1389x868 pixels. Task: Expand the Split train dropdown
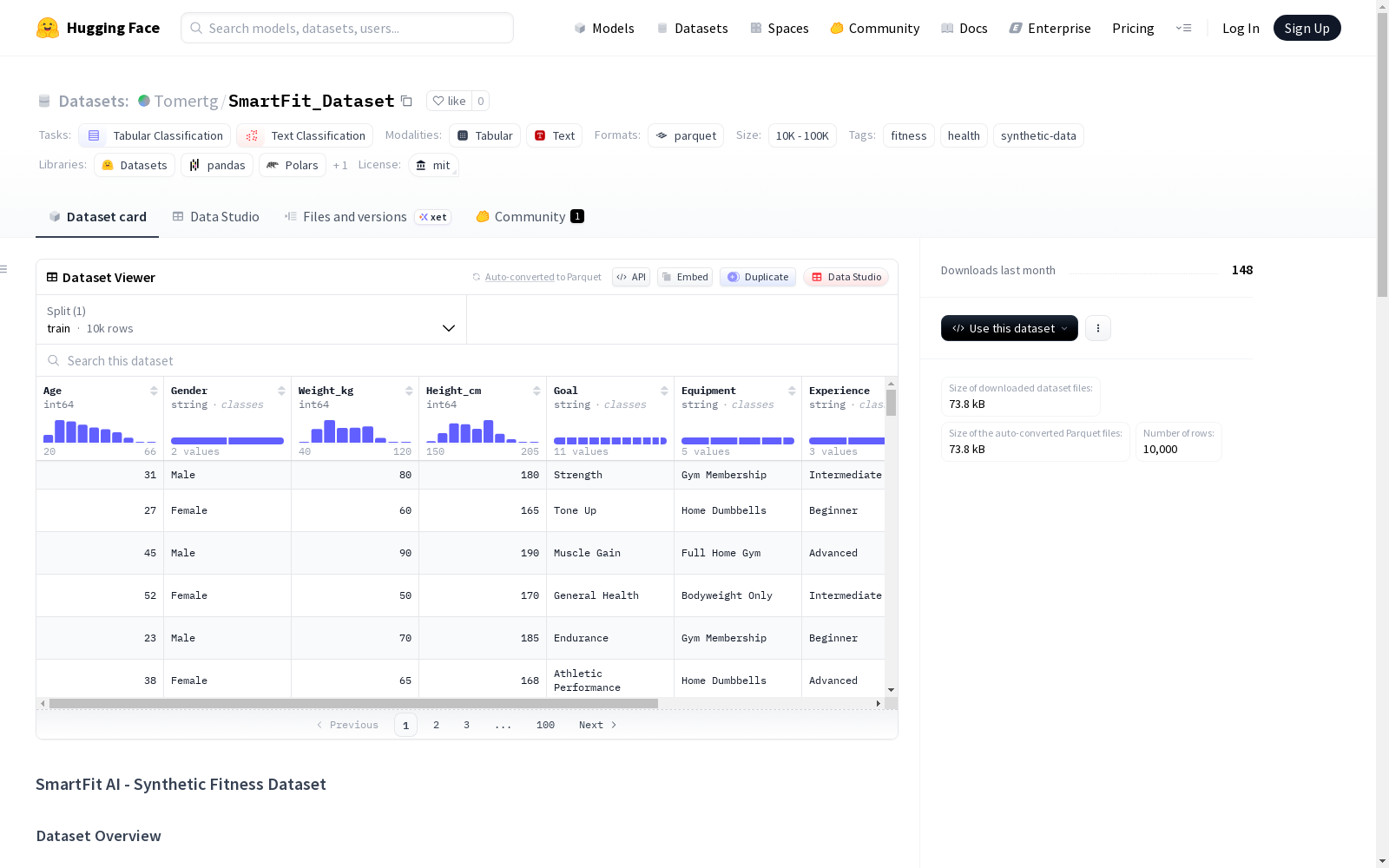[x=252, y=319]
